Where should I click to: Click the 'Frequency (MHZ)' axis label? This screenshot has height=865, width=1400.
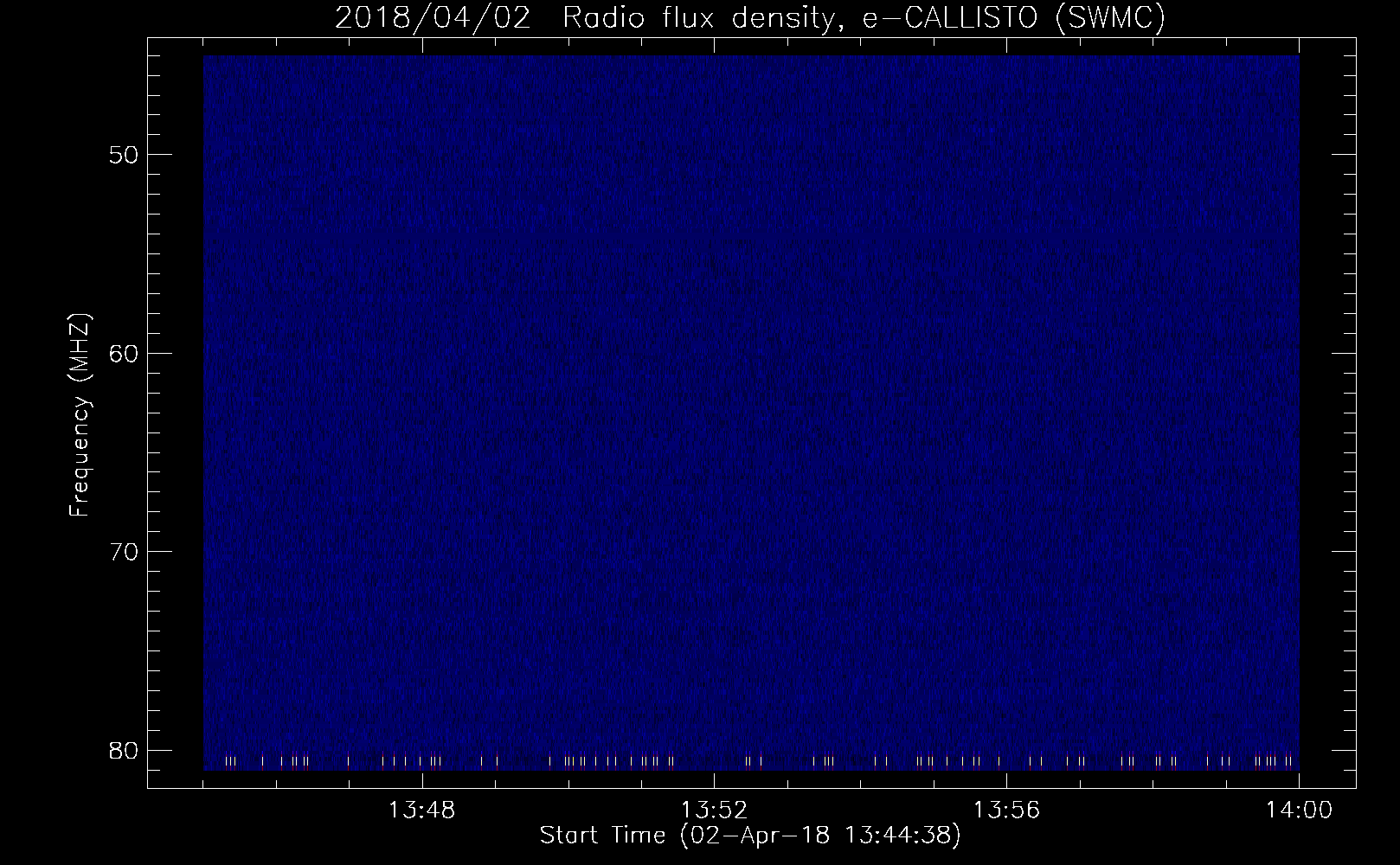click(80, 415)
